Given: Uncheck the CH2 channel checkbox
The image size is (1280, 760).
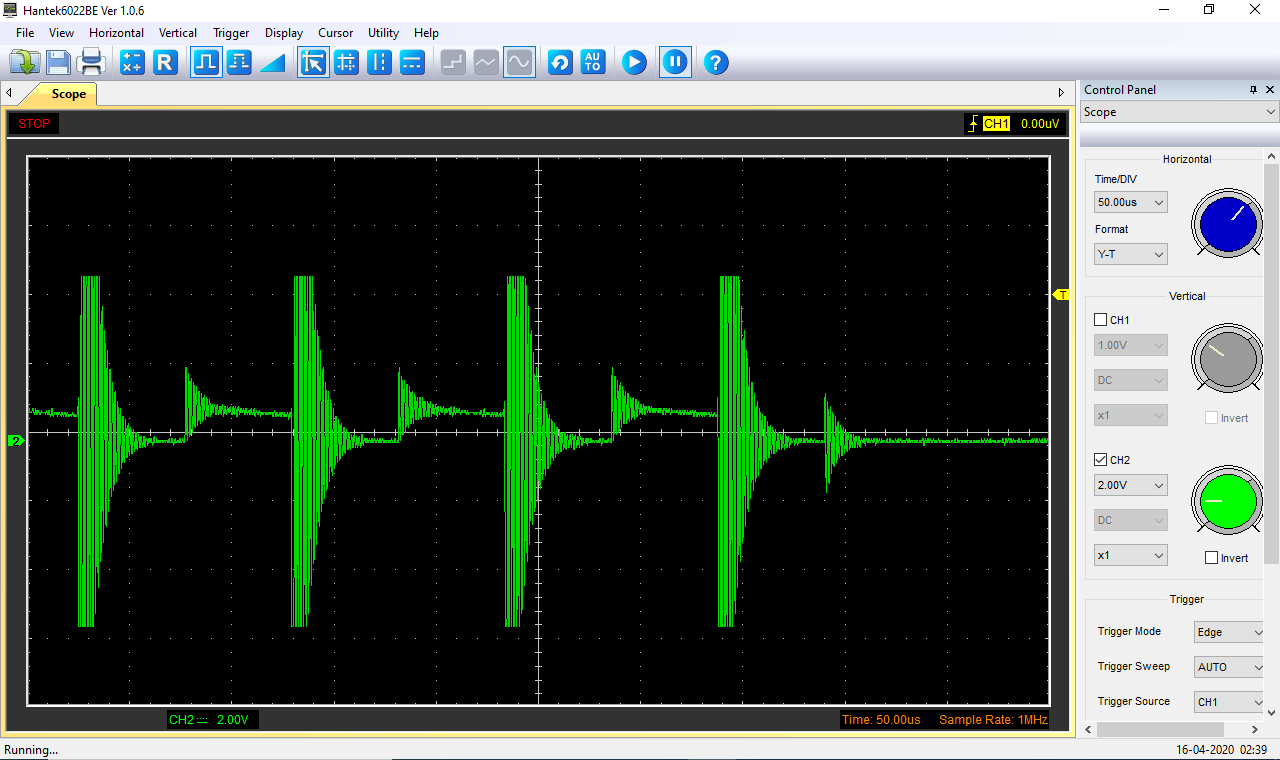Looking at the screenshot, I should [x=1101, y=460].
